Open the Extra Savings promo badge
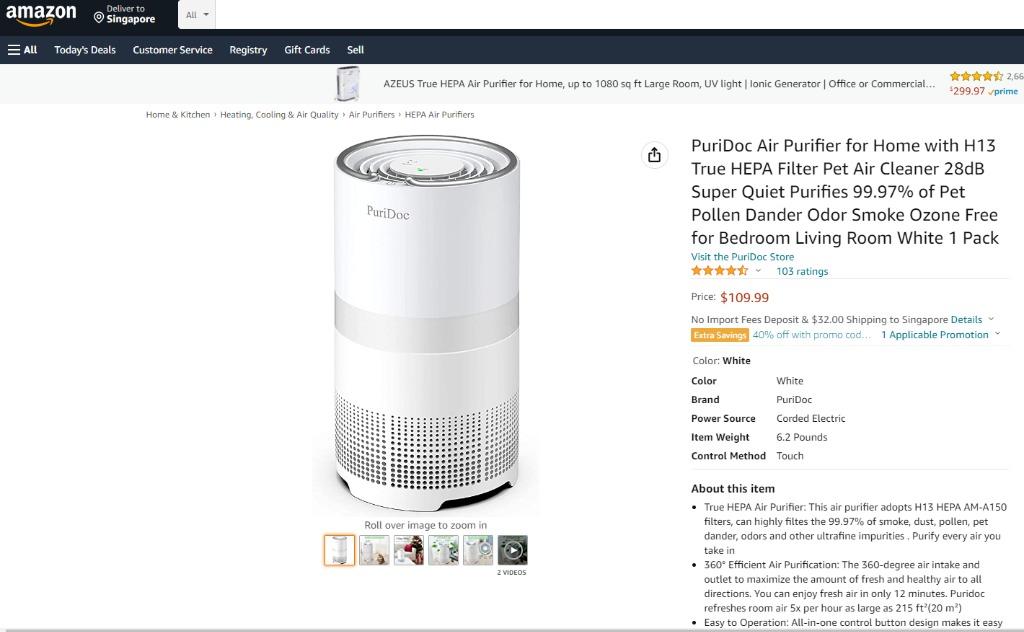This screenshot has width=1024, height=632. coord(720,335)
